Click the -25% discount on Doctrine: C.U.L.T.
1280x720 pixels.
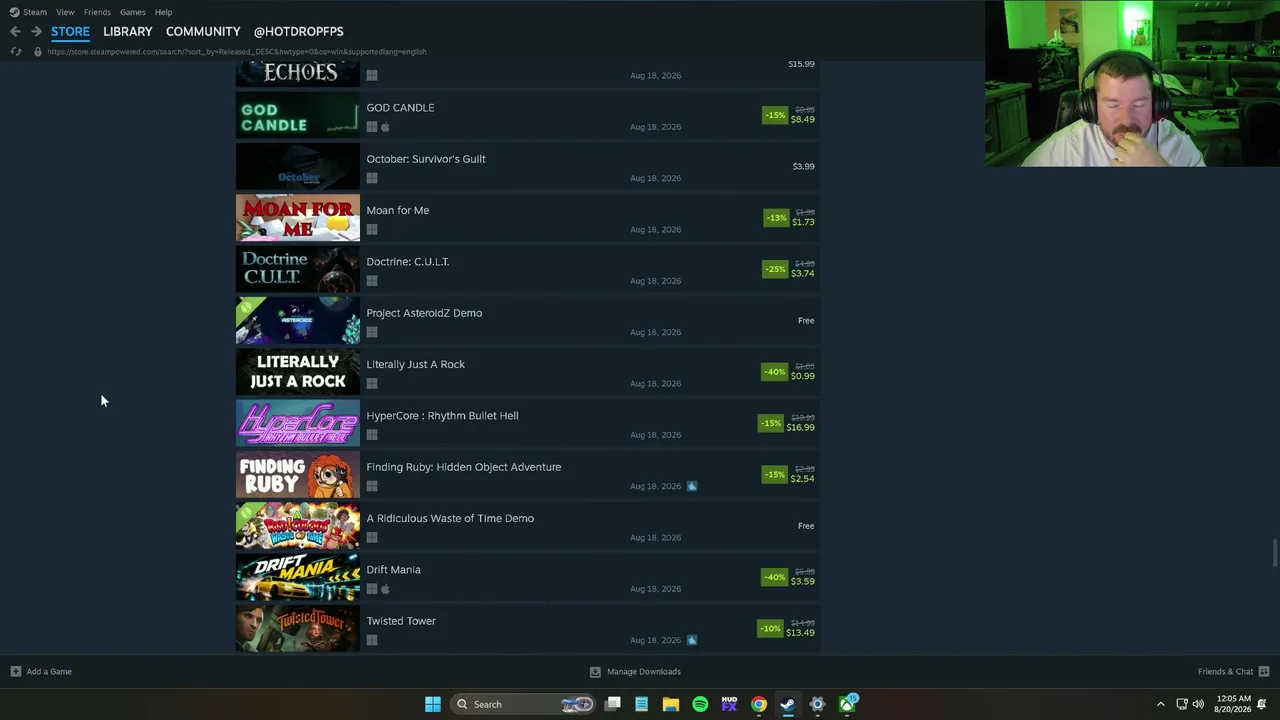(774, 269)
